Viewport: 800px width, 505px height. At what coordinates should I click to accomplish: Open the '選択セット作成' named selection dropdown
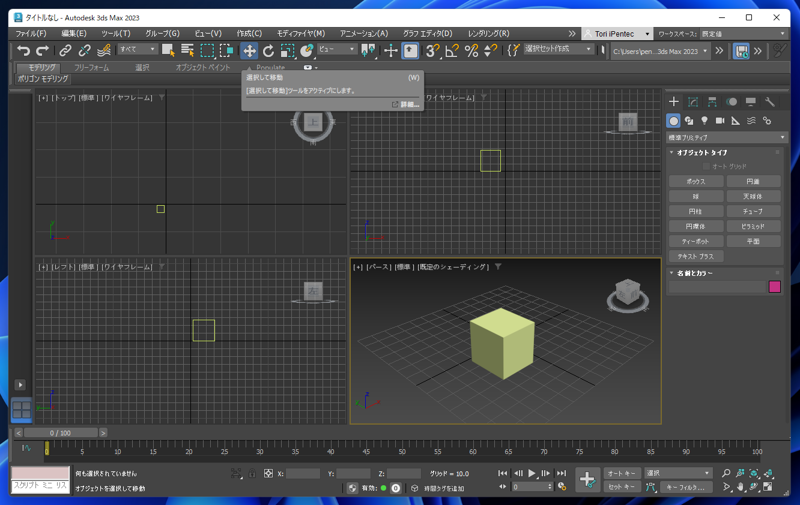(558, 49)
